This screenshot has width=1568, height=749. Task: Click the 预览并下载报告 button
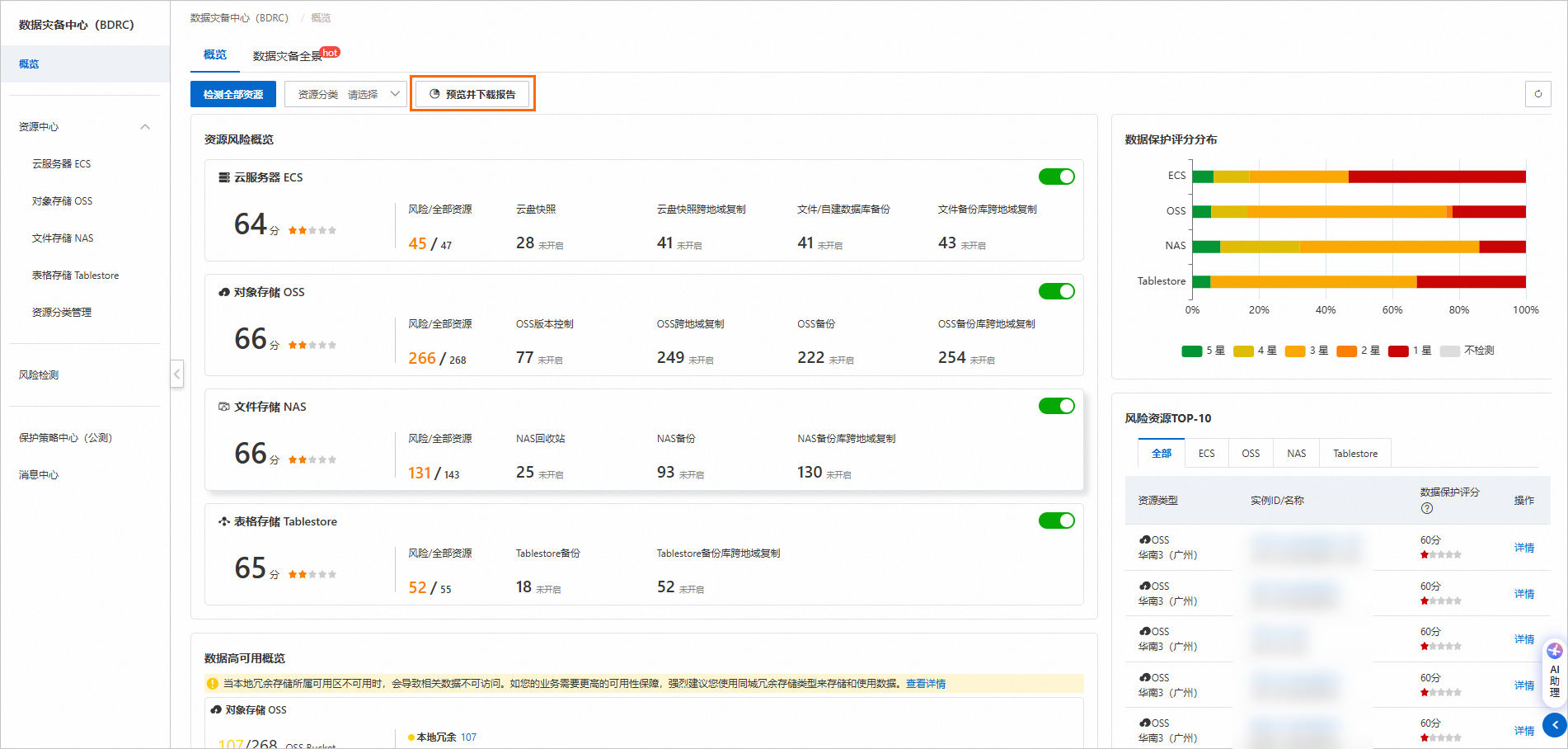click(472, 94)
